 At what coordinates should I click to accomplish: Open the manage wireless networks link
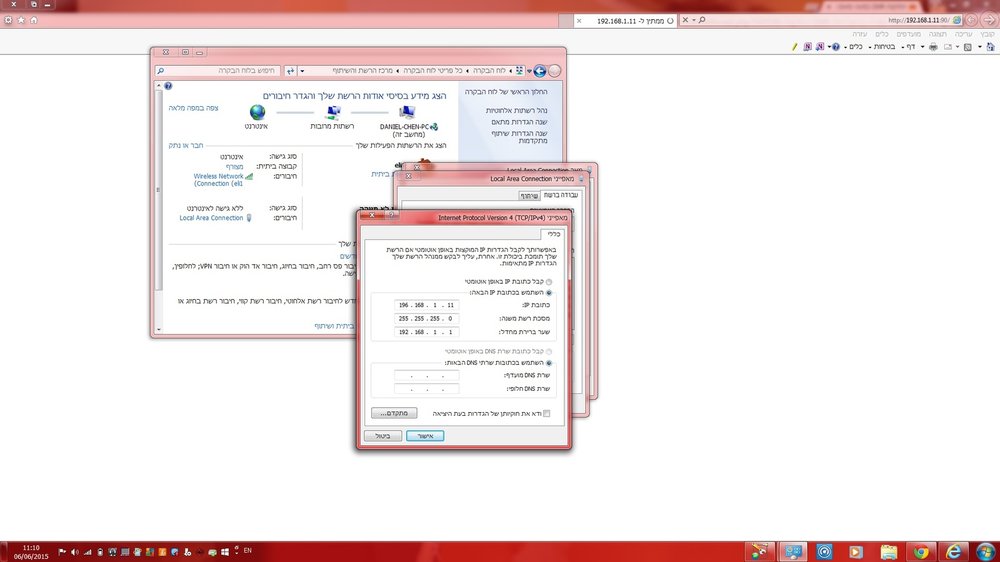[x=516, y=110]
